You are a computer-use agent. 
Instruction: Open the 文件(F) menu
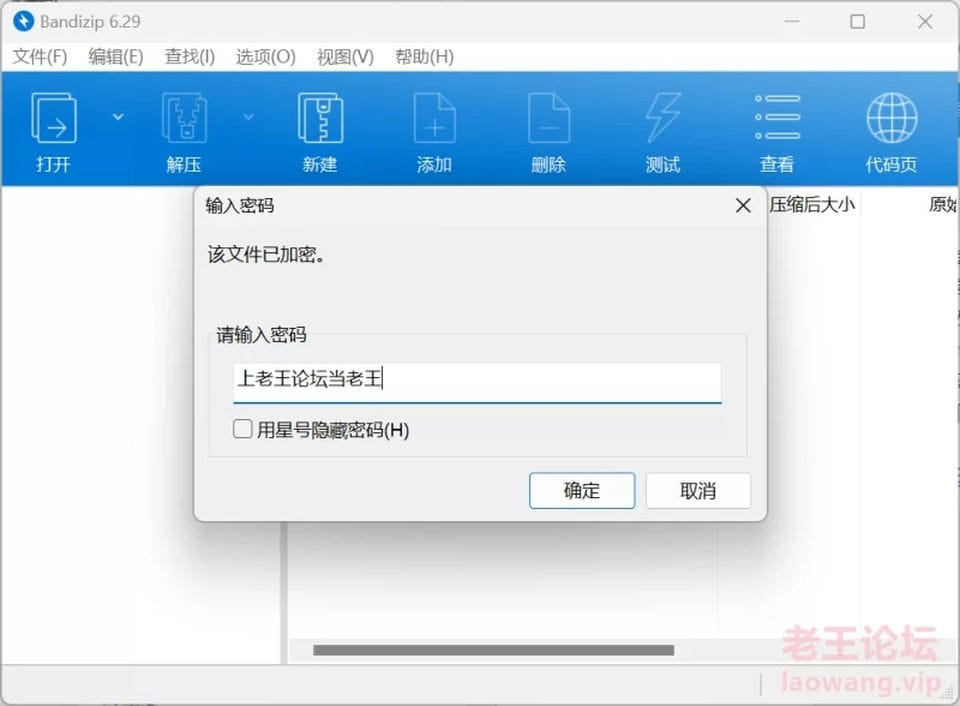pos(40,57)
